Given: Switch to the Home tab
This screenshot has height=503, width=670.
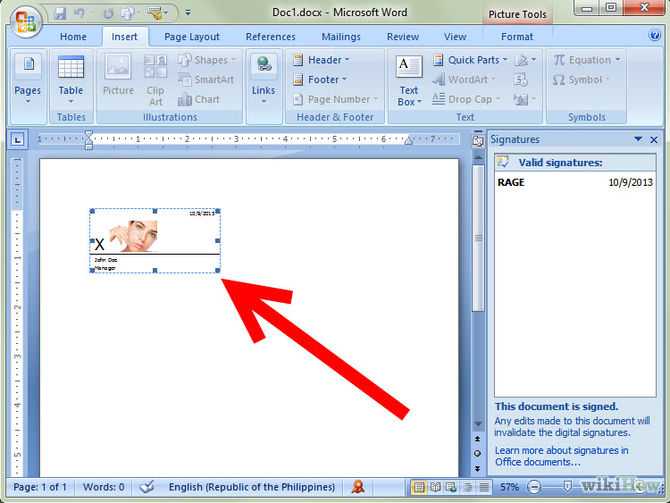Looking at the screenshot, I should (73, 37).
